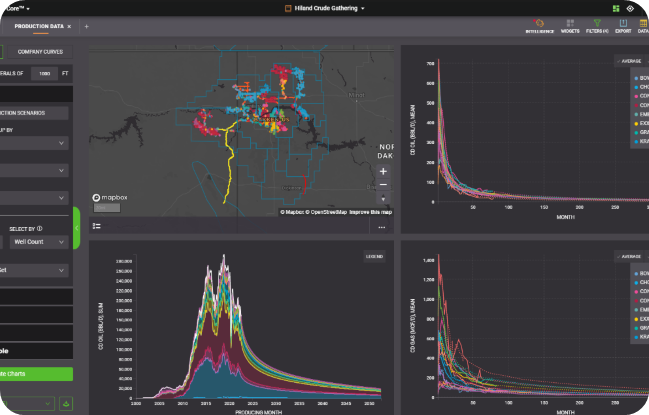The height and width of the screenshot is (415, 649).
Task: Open the Hiland Crude Gathering project dropdown
Action: [x=324, y=7]
